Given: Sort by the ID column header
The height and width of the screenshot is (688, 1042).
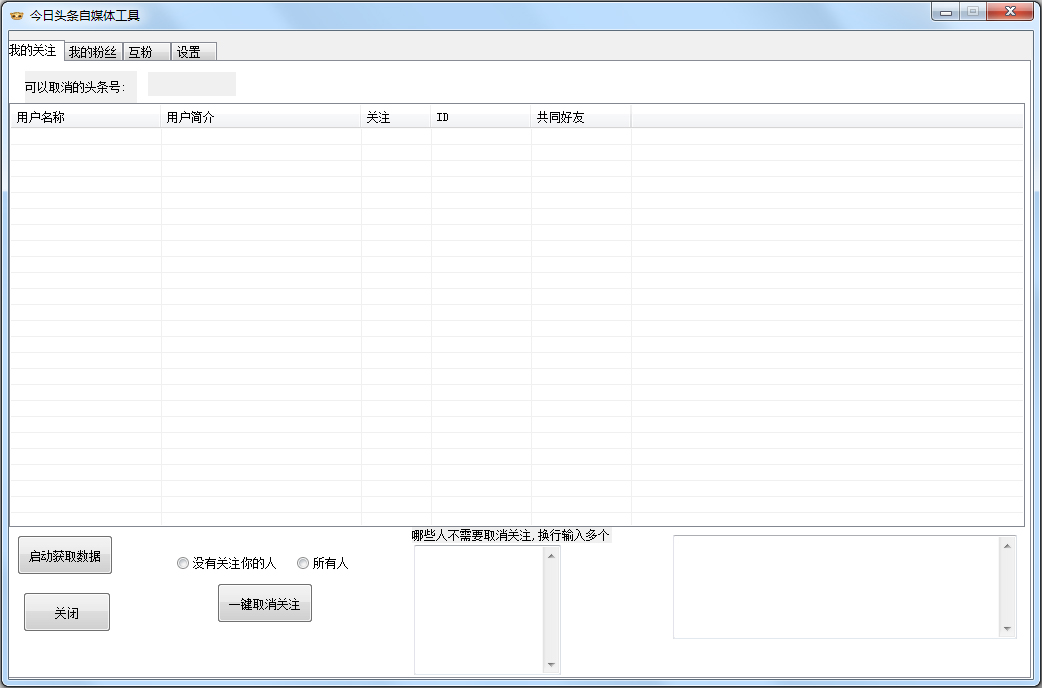Looking at the screenshot, I should pos(480,118).
